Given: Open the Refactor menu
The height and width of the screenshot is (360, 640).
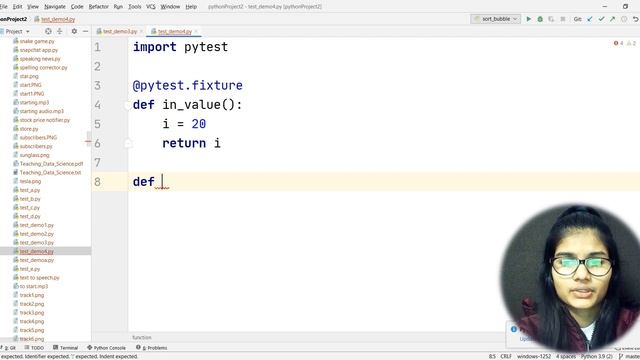Looking at the screenshot, I should click(x=98, y=7).
